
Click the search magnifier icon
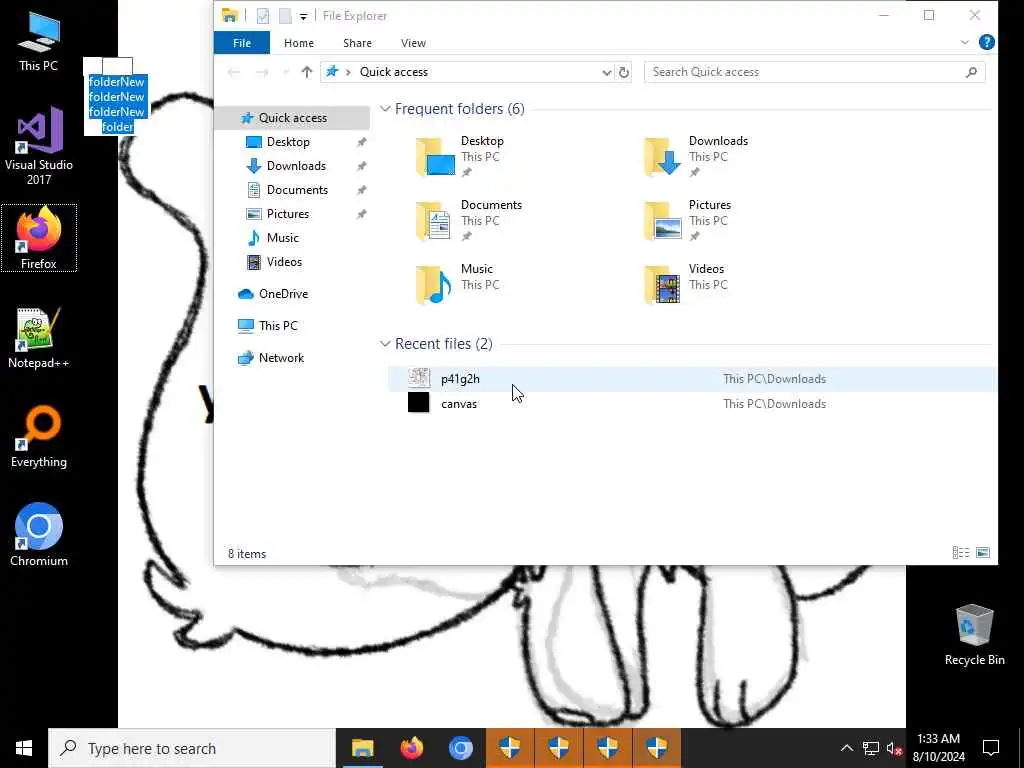pos(971,72)
